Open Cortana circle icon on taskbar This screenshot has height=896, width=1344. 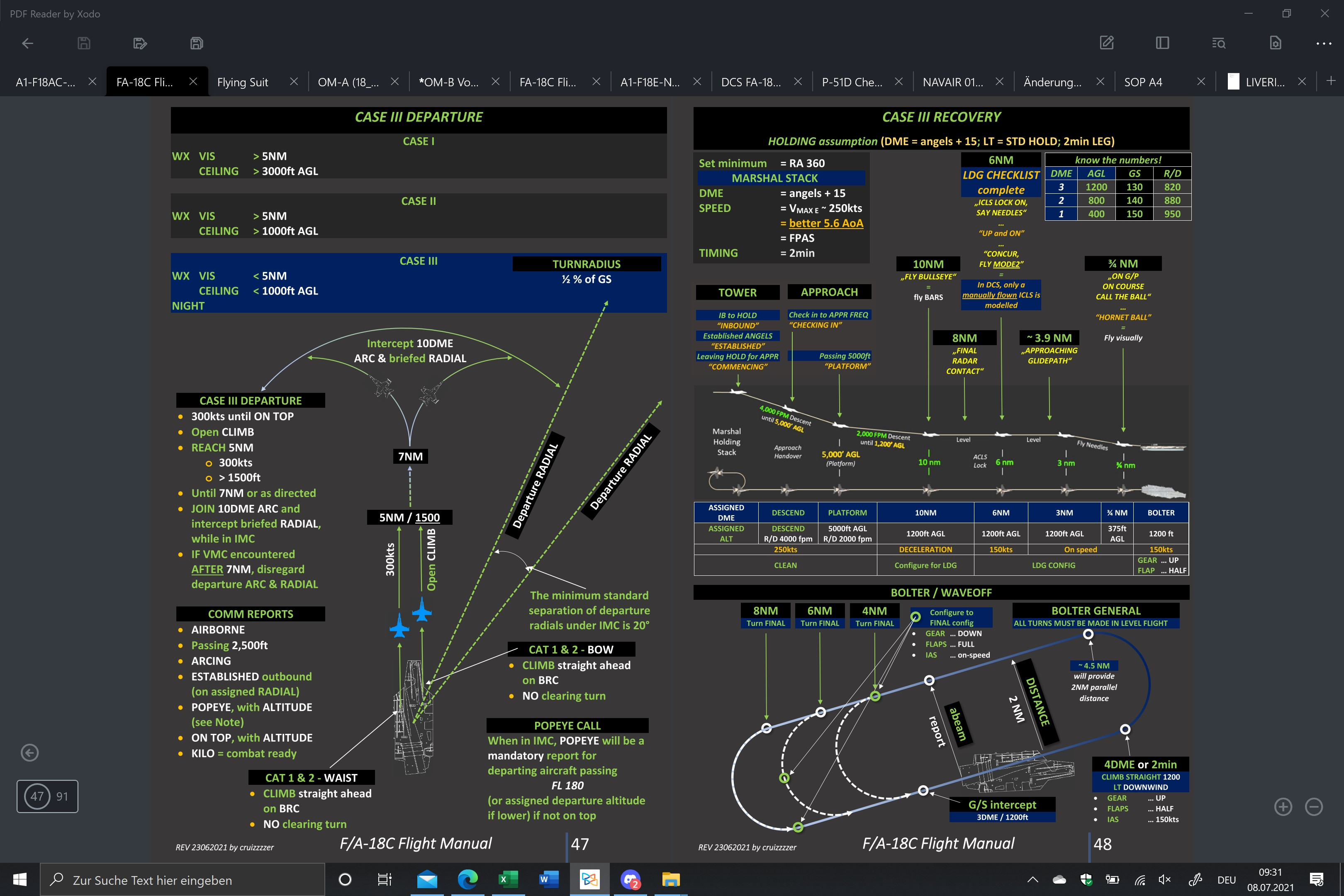tap(345, 879)
